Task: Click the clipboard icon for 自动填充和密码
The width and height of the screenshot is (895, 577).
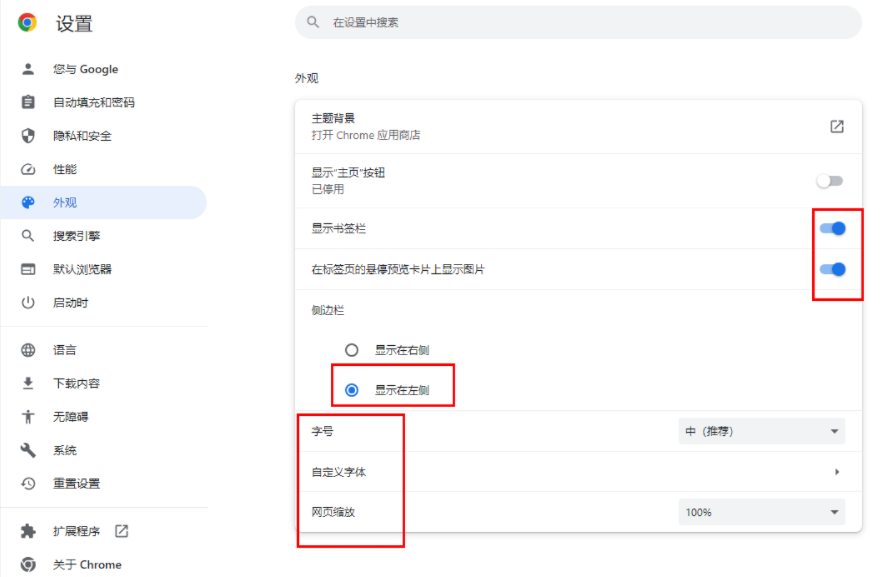Action: [28, 102]
